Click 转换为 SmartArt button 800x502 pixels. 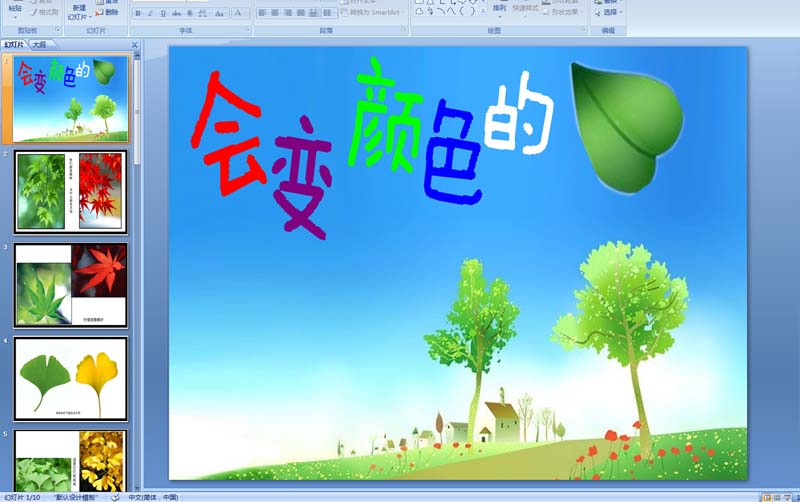point(371,12)
